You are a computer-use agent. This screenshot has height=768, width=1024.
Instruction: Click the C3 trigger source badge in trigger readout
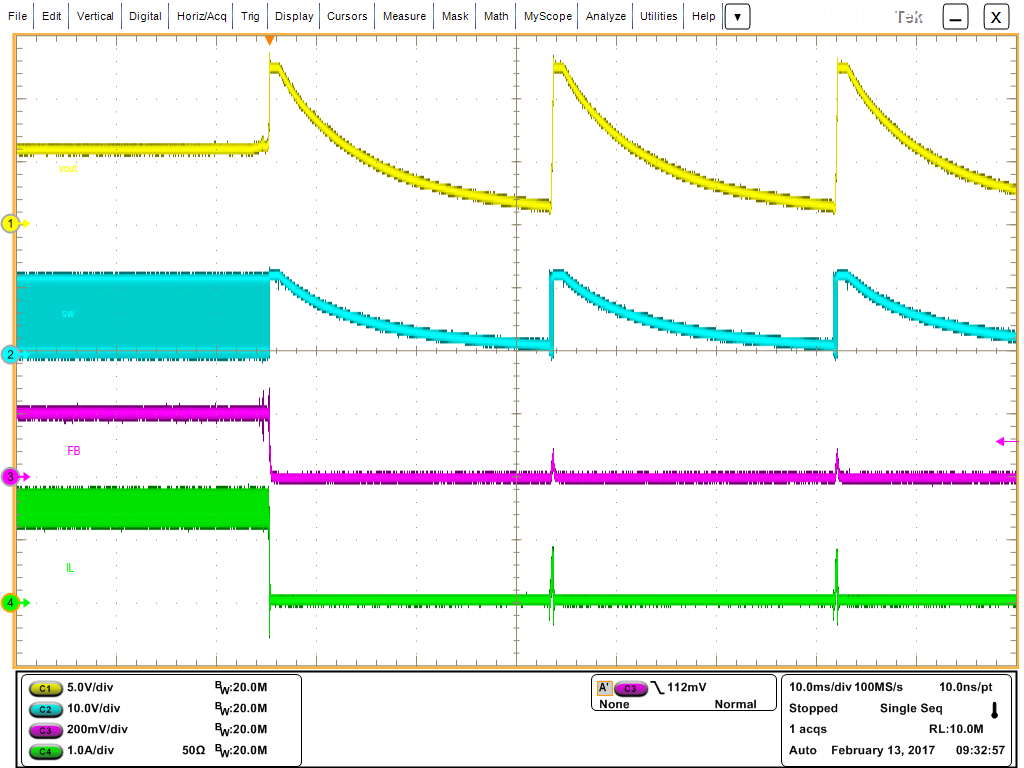629,688
